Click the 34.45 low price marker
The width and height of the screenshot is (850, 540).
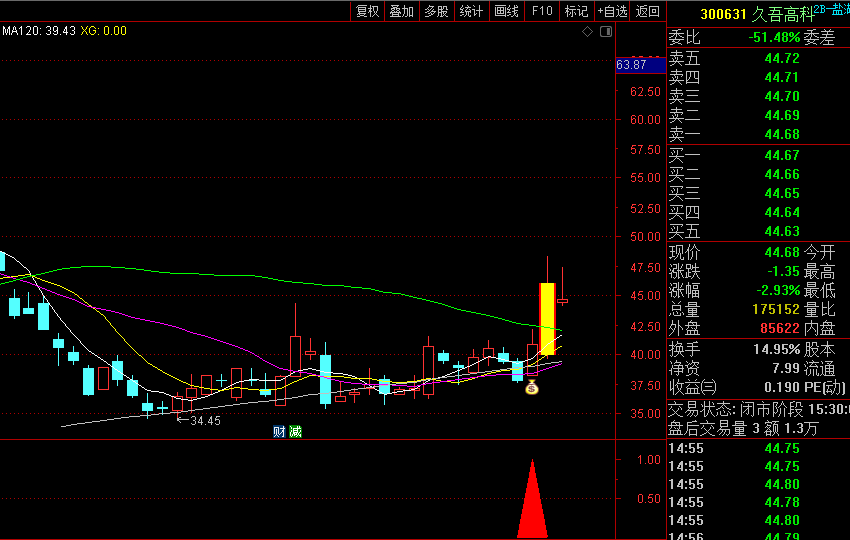203,421
